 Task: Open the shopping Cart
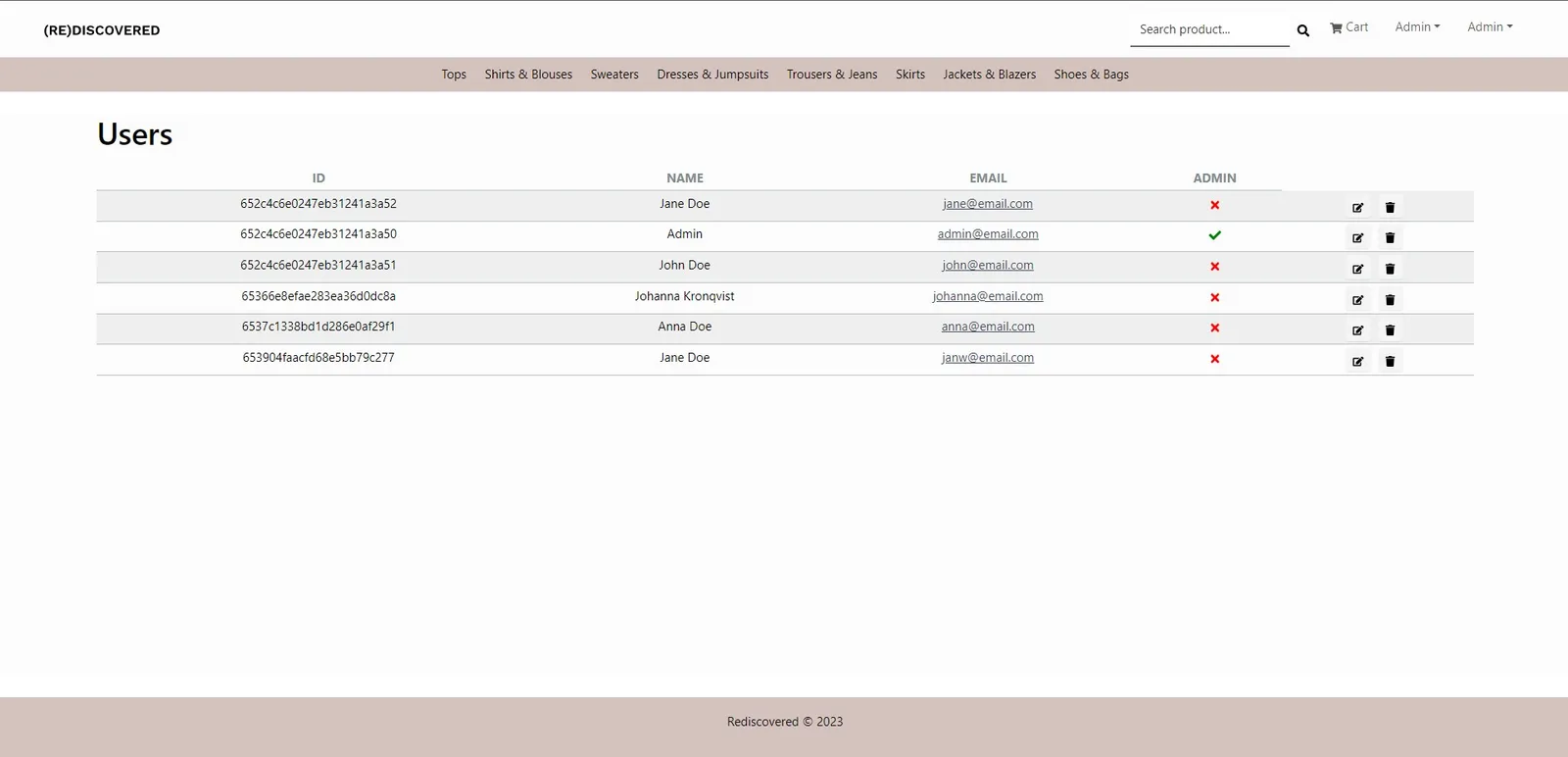(x=1349, y=27)
